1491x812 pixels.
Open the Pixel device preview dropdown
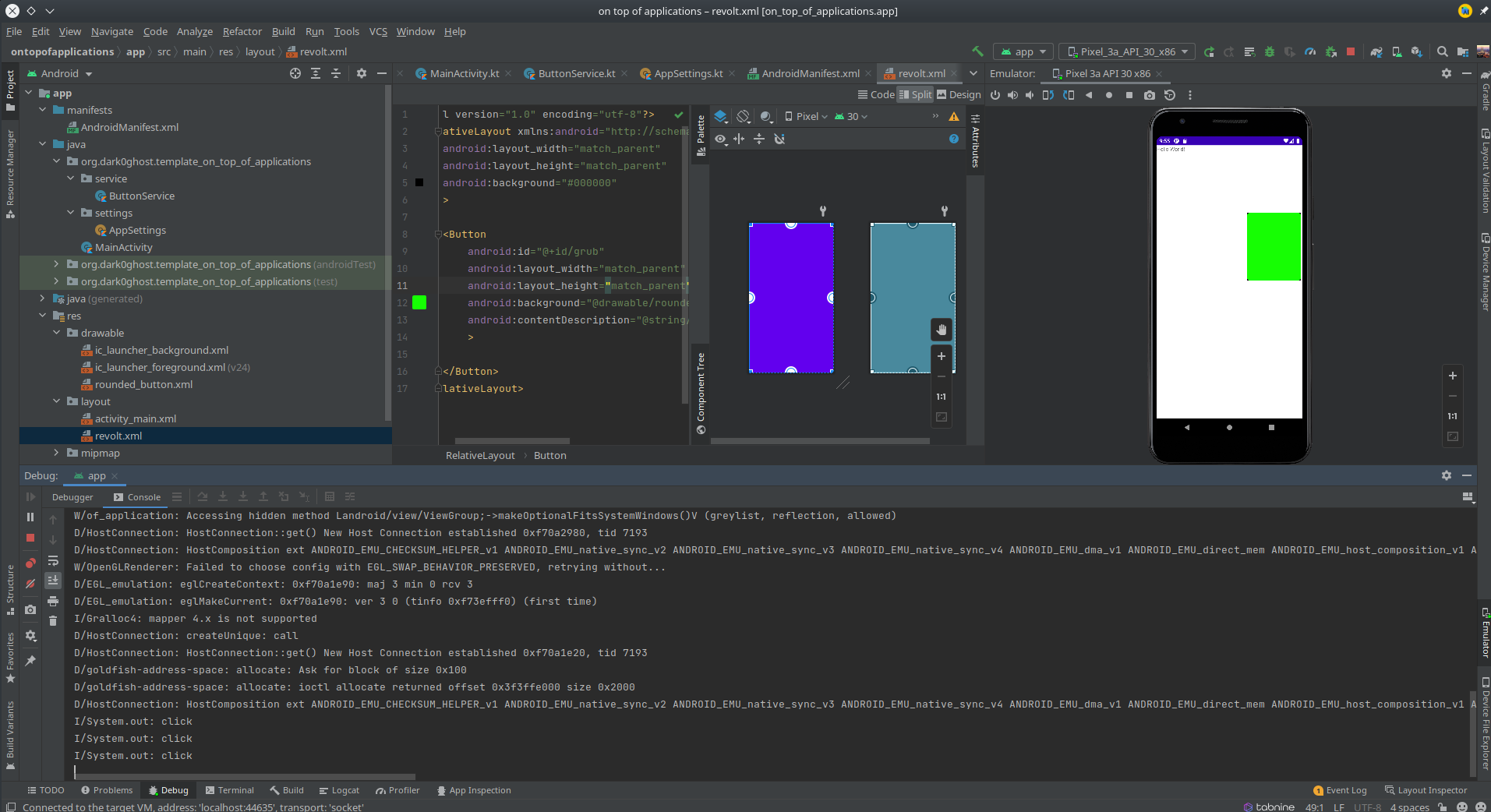pos(806,116)
